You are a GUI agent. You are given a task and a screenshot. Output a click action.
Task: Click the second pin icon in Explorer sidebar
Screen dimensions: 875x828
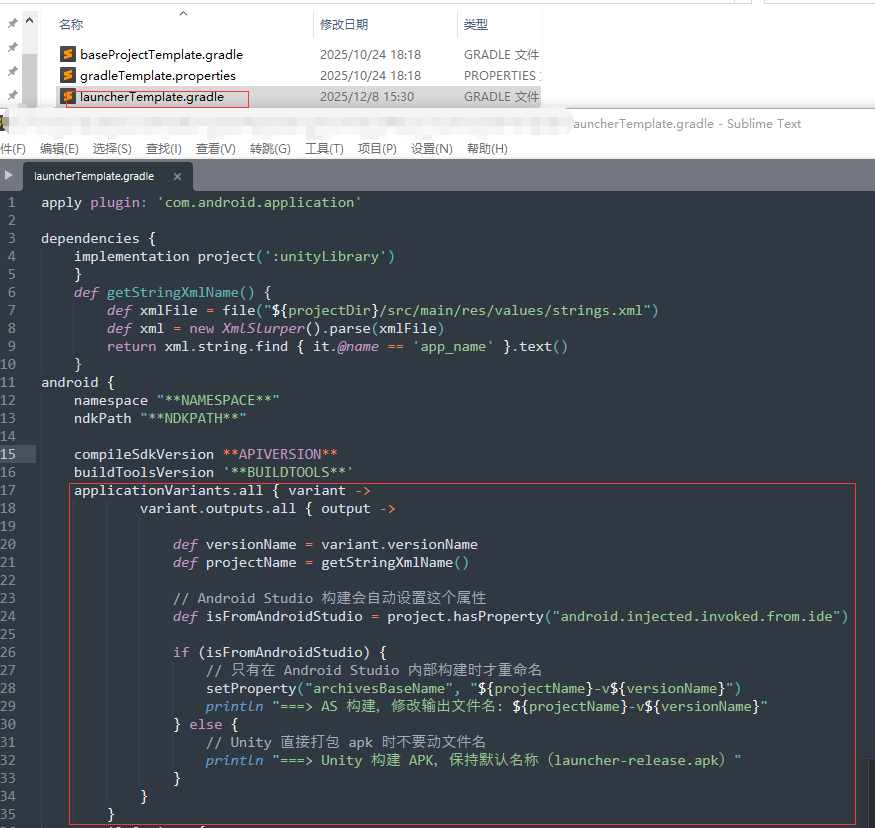(12, 47)
